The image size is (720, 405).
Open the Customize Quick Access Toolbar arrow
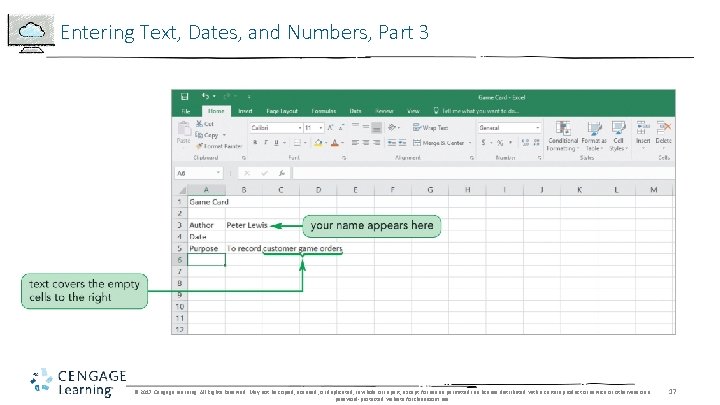click(249, 97)
